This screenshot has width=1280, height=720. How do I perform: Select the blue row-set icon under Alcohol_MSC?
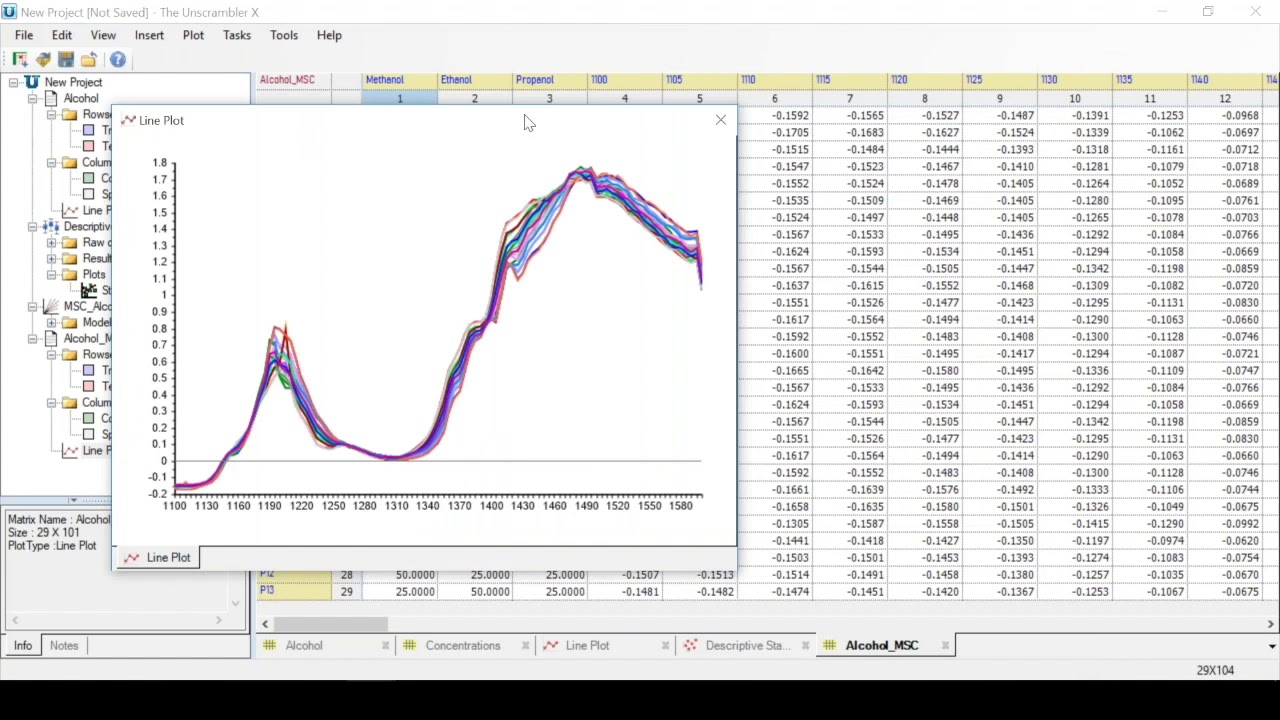point(89,370)
